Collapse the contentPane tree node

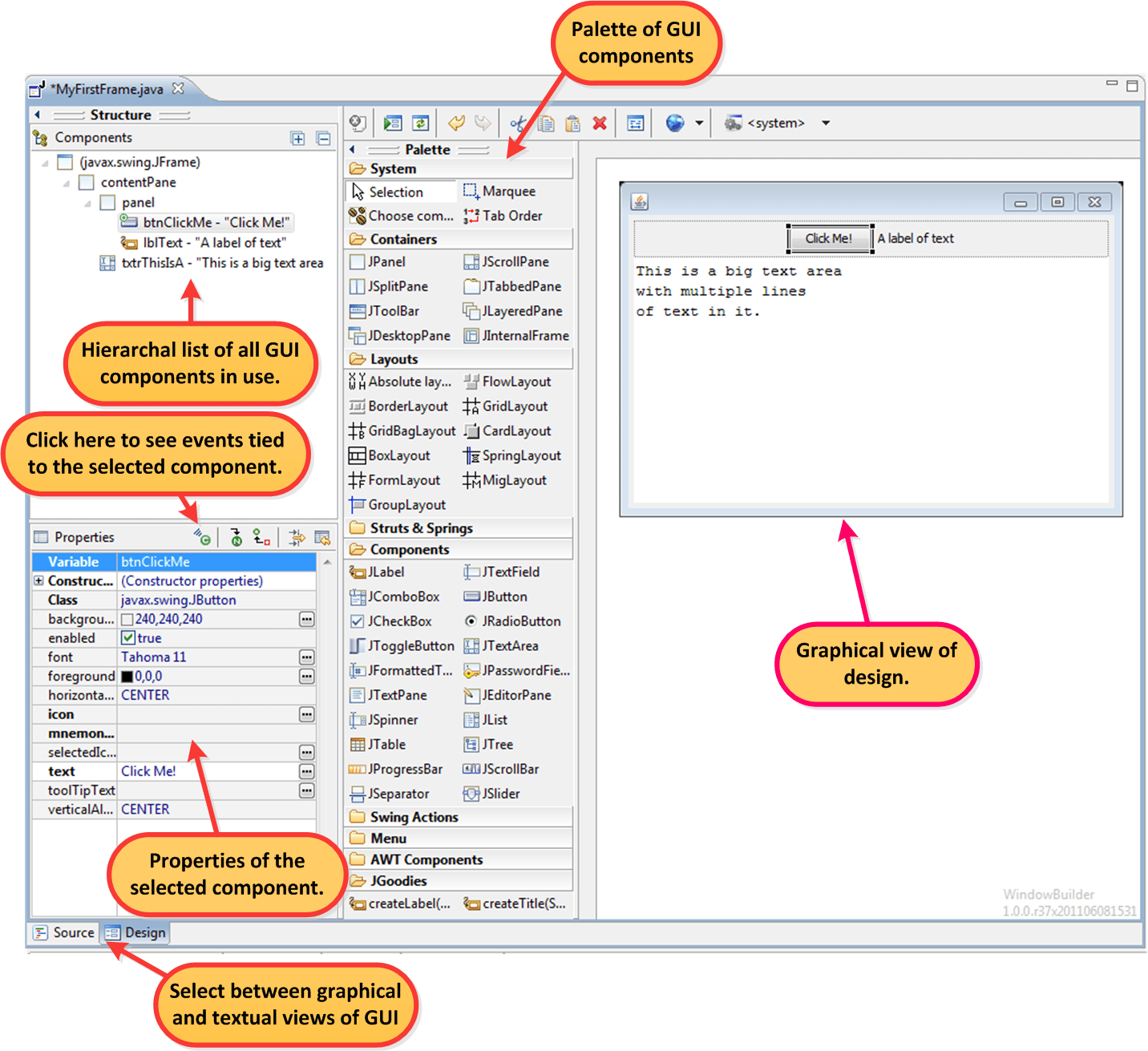67,182
